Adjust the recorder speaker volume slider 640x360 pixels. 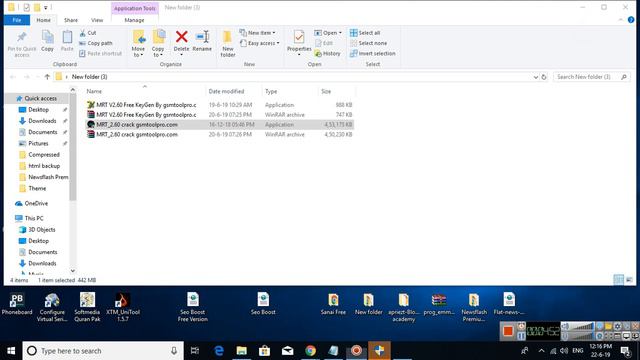coord(582,326)
